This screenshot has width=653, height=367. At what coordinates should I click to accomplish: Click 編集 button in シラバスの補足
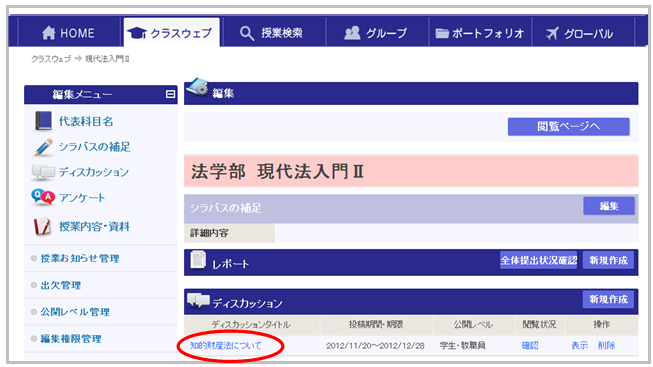click(609, 206)
